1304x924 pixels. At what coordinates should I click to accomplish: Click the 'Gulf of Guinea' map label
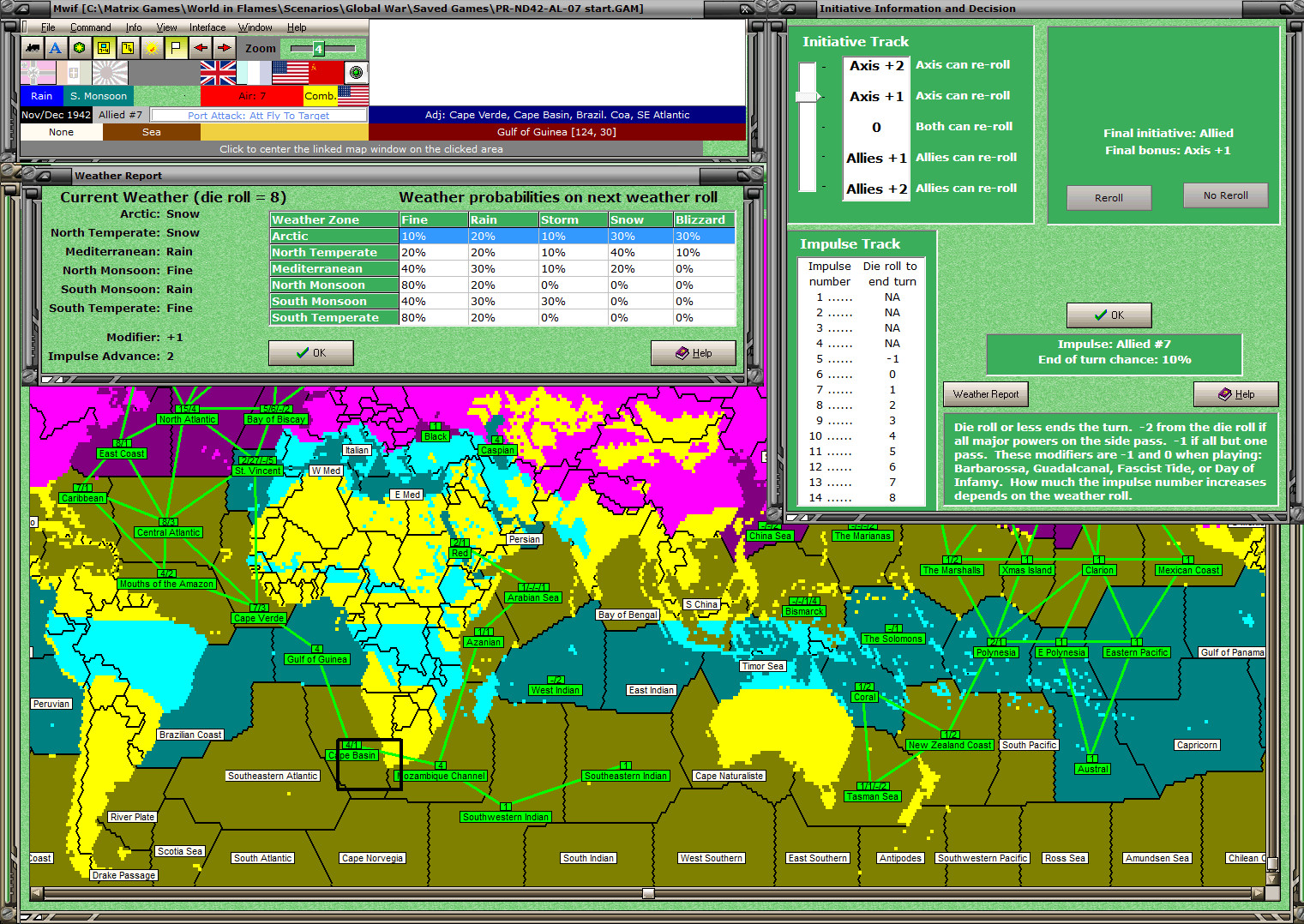click(x=317, y=660)
